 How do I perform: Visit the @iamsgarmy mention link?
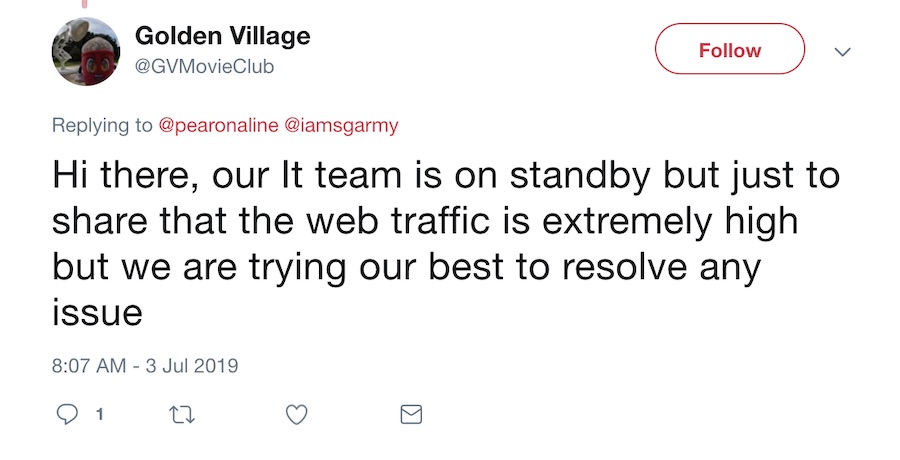[342, 126]
